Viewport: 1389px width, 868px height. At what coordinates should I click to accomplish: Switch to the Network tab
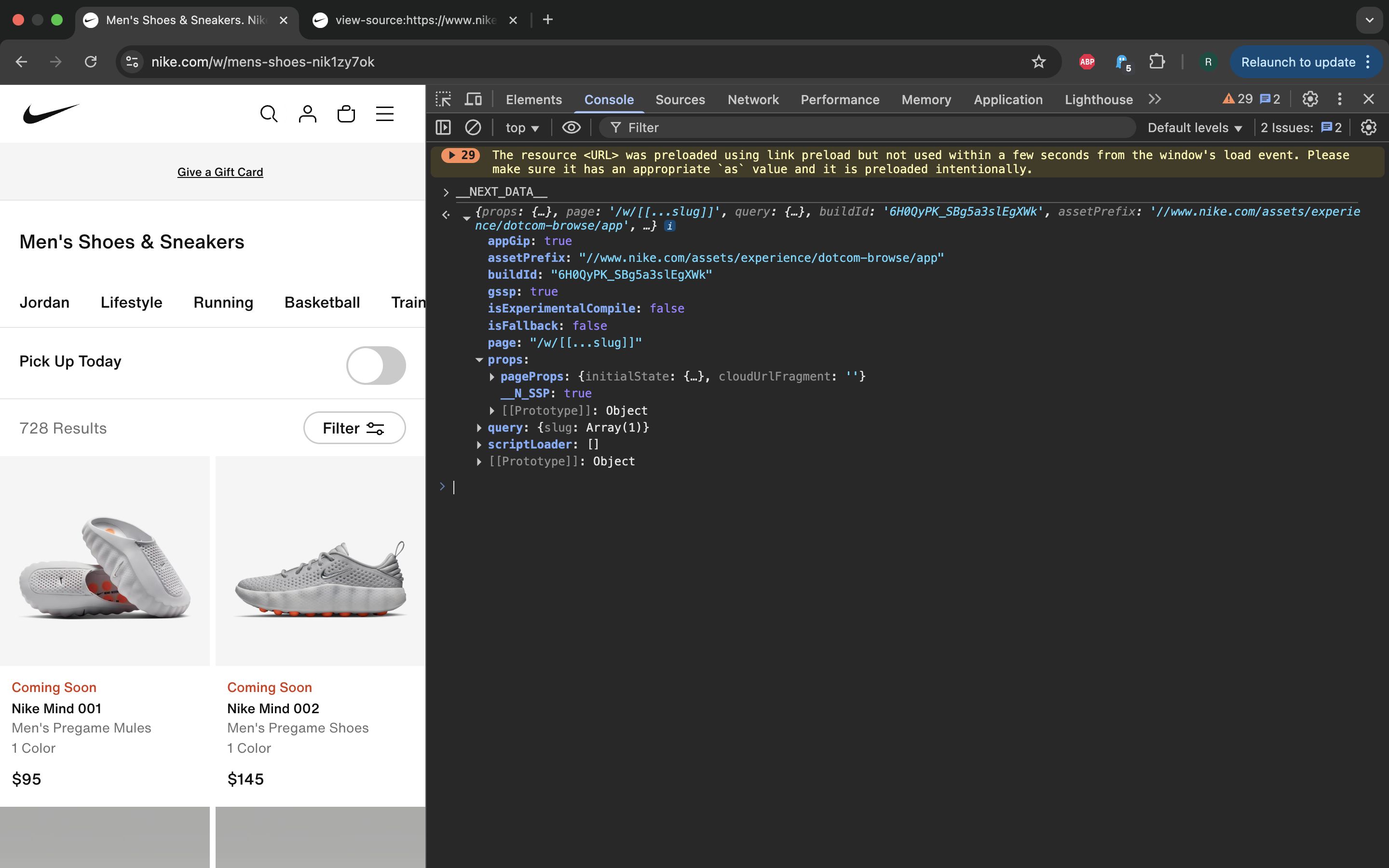pyautogui.click(x=752, y=99)
